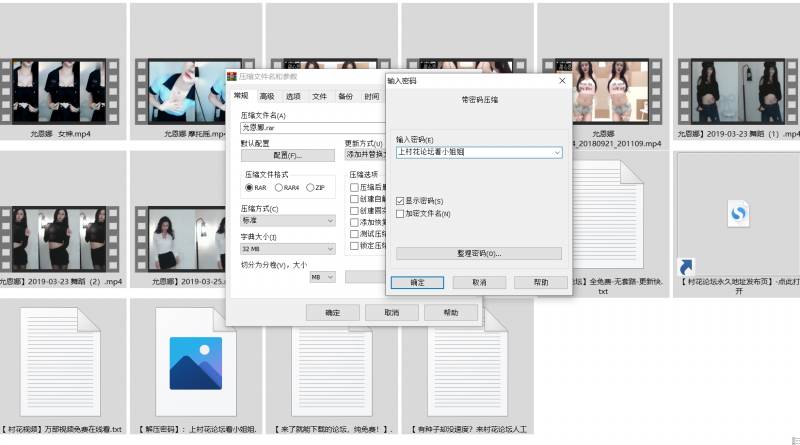Open the 允恩娜 摩托摇.mp4 video icon

tap(196, 90)
